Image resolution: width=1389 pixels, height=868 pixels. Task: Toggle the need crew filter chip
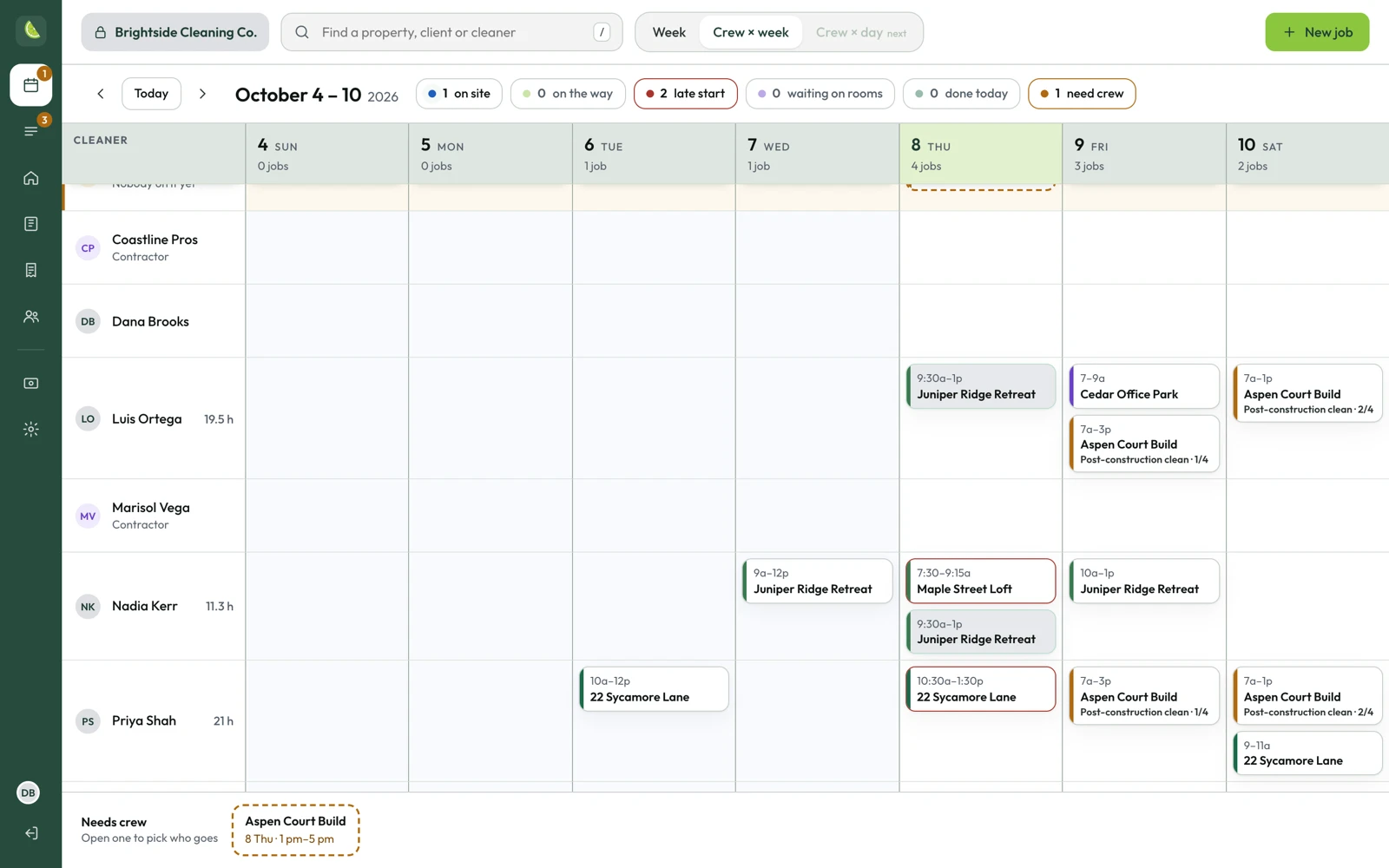pyautogui.click(x=1081, y=94)
